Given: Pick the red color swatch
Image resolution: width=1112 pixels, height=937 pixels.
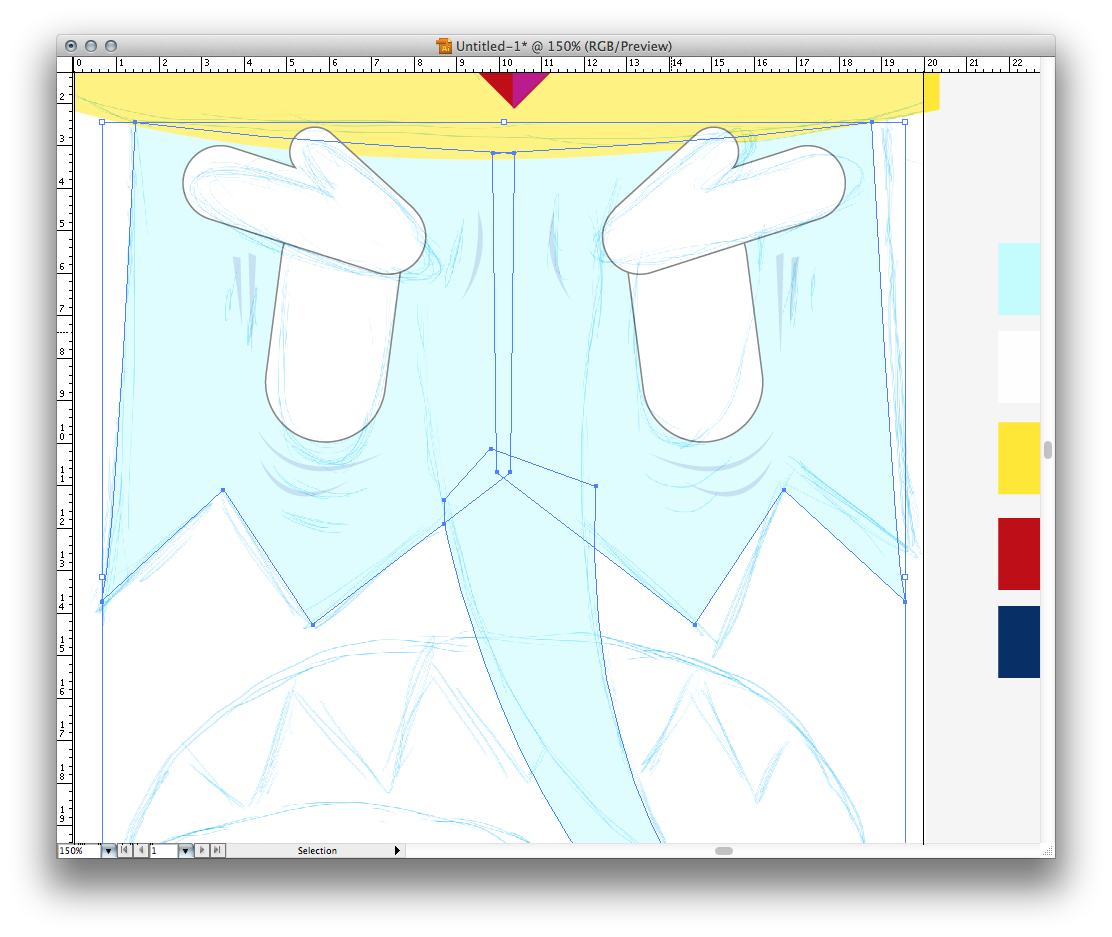Looking at the screenshot, I should 1018,554.
